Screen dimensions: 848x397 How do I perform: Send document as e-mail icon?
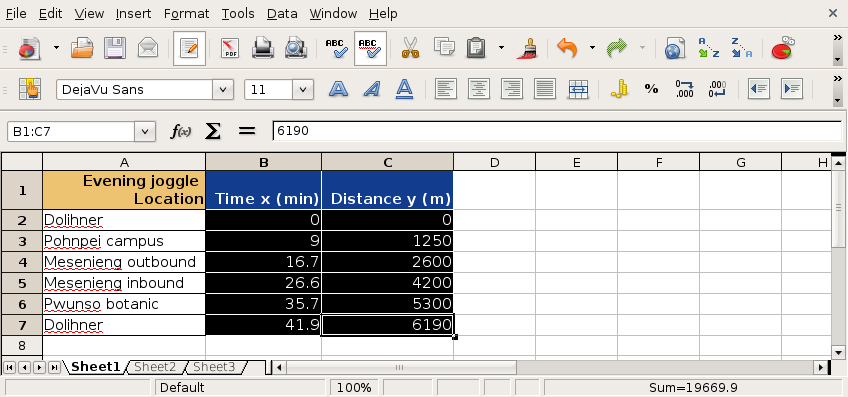(x=148, y=49)
